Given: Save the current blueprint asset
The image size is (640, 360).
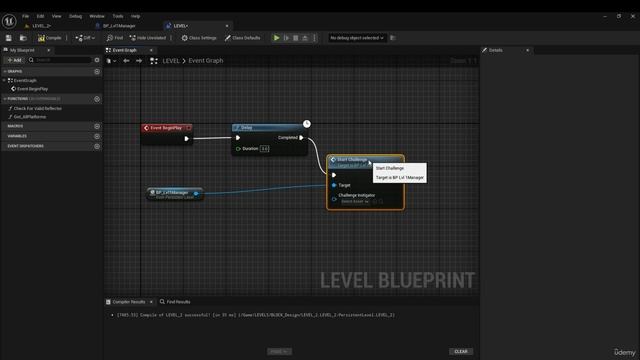Looking at the screenshot, I should [9, 38].
